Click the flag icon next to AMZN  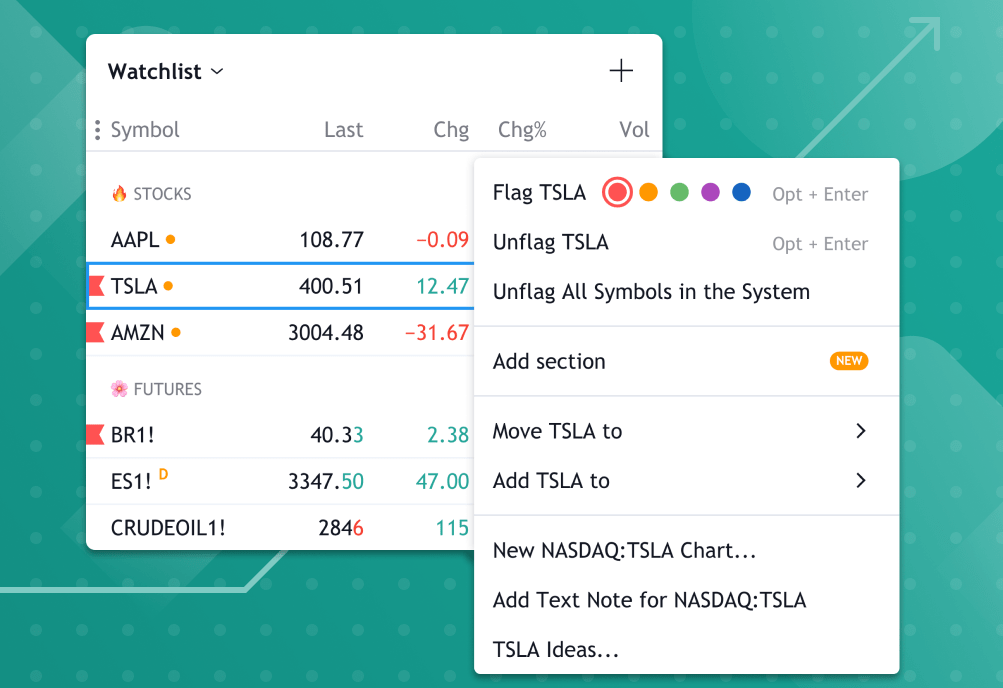95,332
